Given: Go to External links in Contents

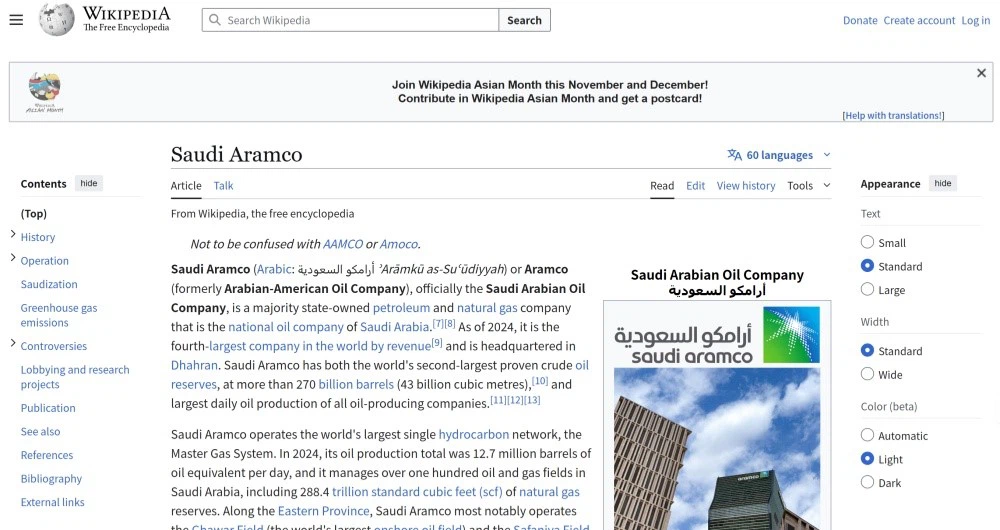Looking at the screenshot, I should click(52, 503).
